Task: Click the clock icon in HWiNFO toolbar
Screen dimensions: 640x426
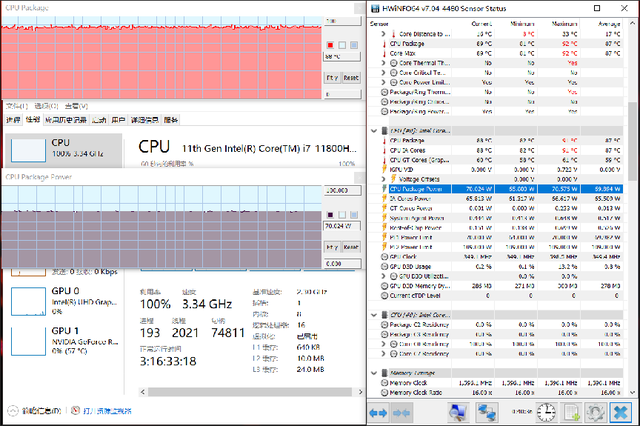Action: 548,412
